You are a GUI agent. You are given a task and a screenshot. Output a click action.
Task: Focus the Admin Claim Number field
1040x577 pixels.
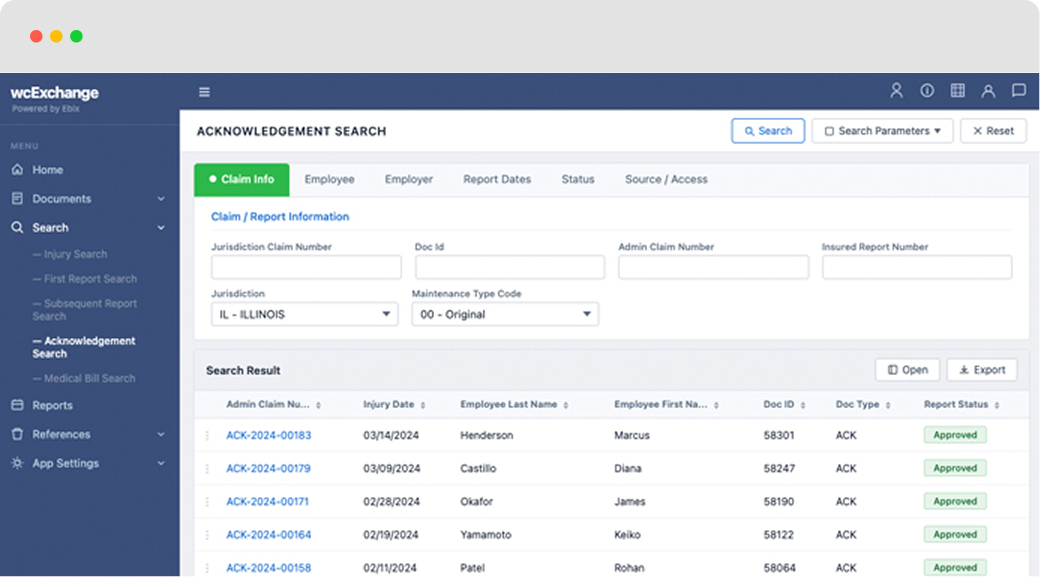click(x=713, y=267)
